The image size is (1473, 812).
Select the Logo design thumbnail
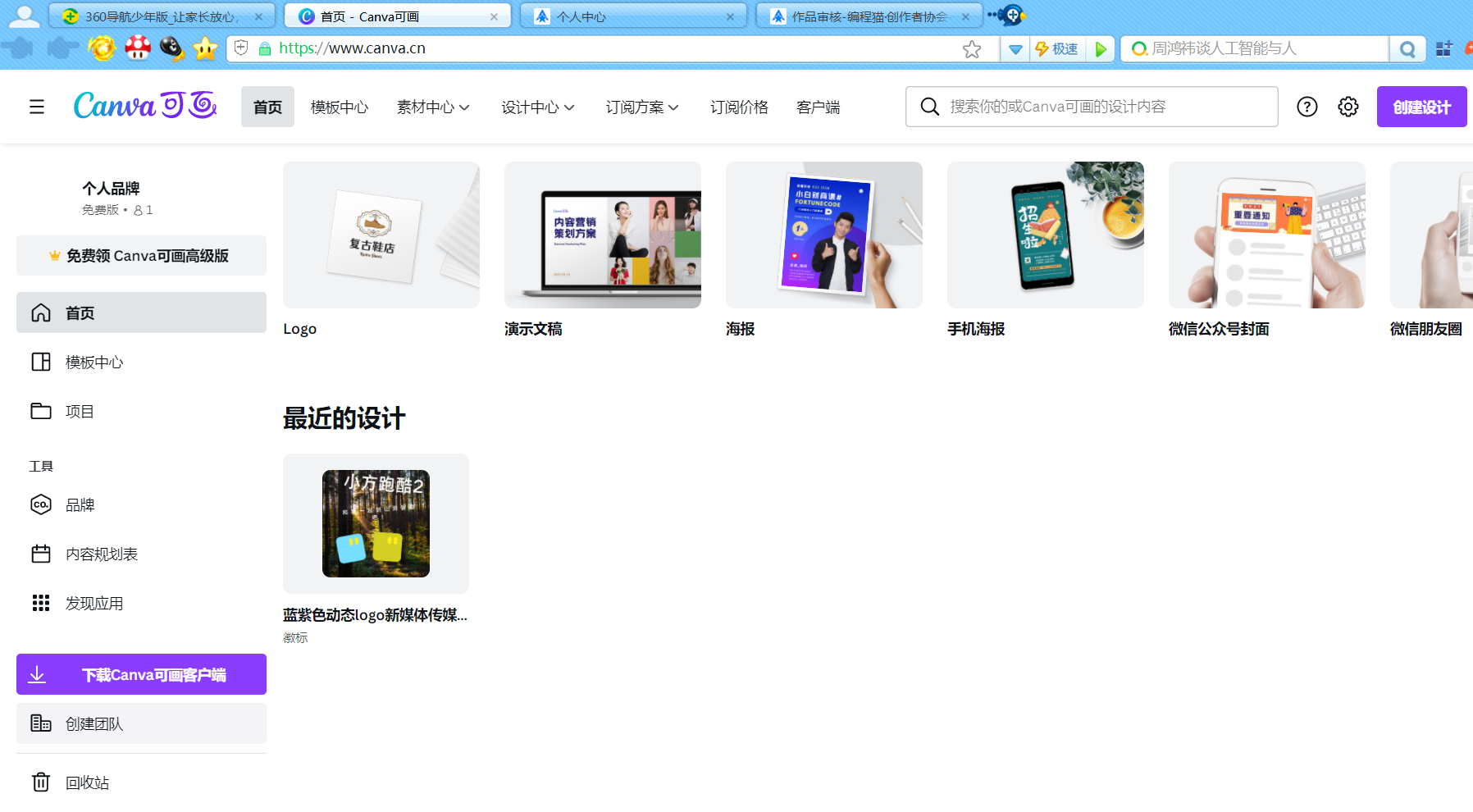point(381,235)
